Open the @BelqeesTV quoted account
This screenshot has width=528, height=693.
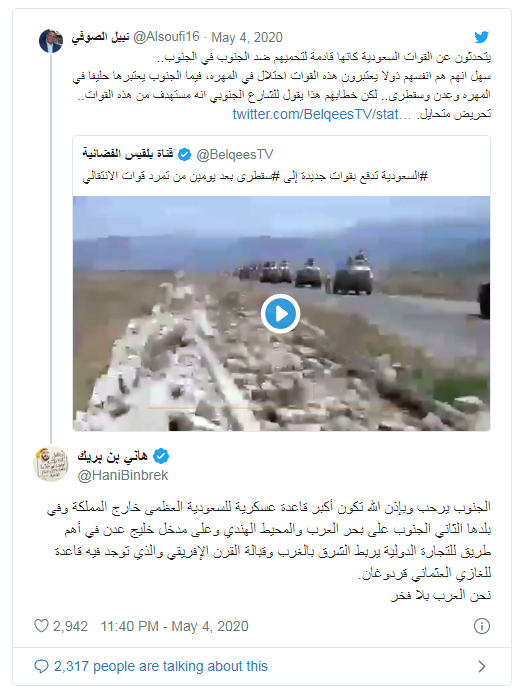click(235, 155)
